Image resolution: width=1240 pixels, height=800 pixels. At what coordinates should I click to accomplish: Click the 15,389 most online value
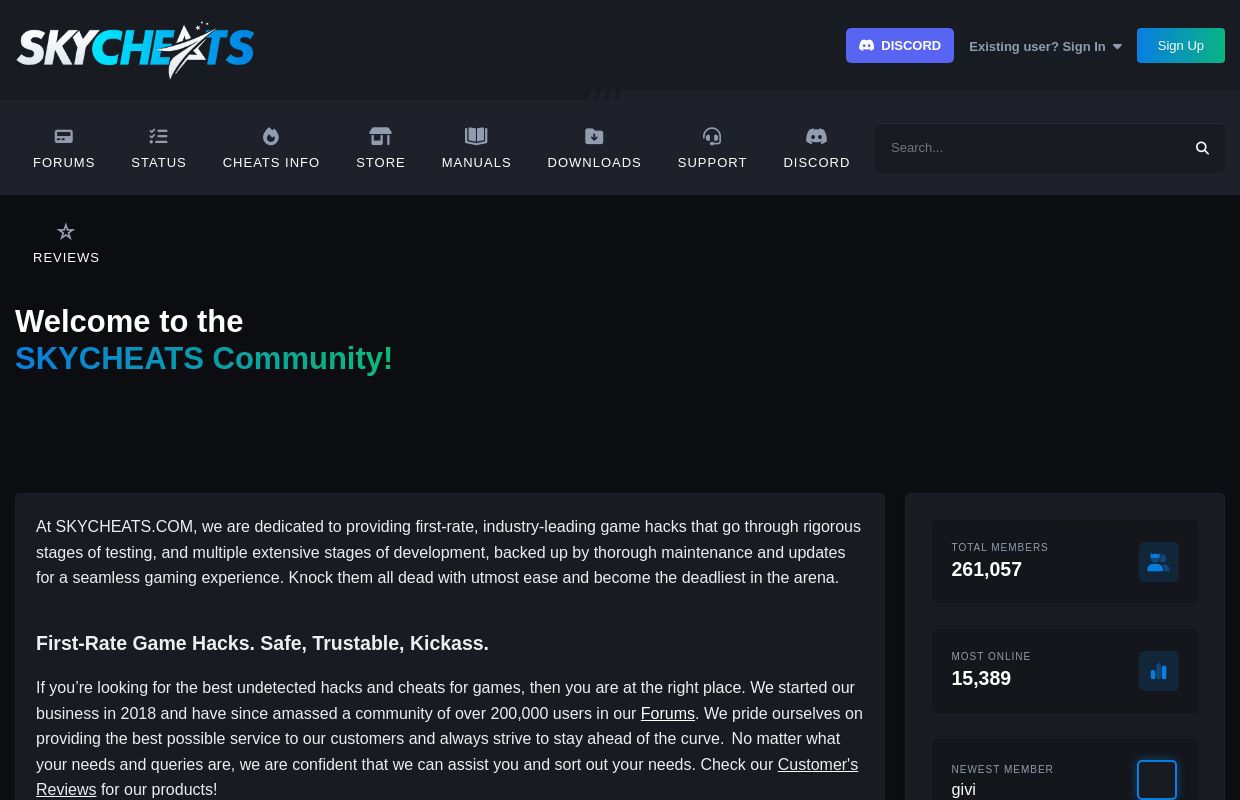(x=981, y=678)
